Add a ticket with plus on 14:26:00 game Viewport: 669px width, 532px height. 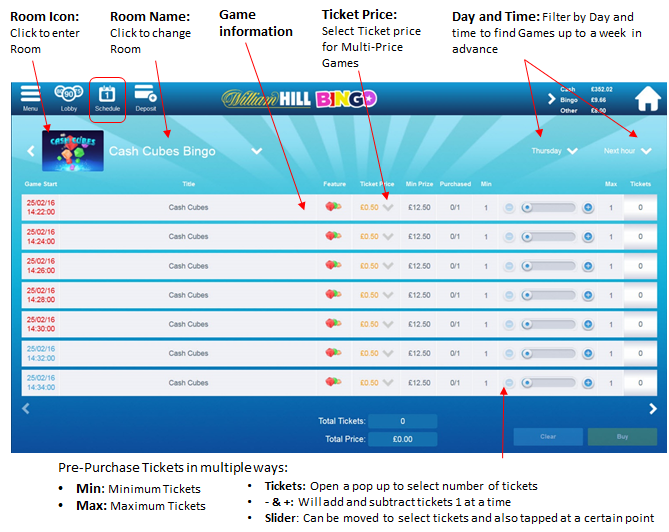pyautogui.click(x=588, y=266)
